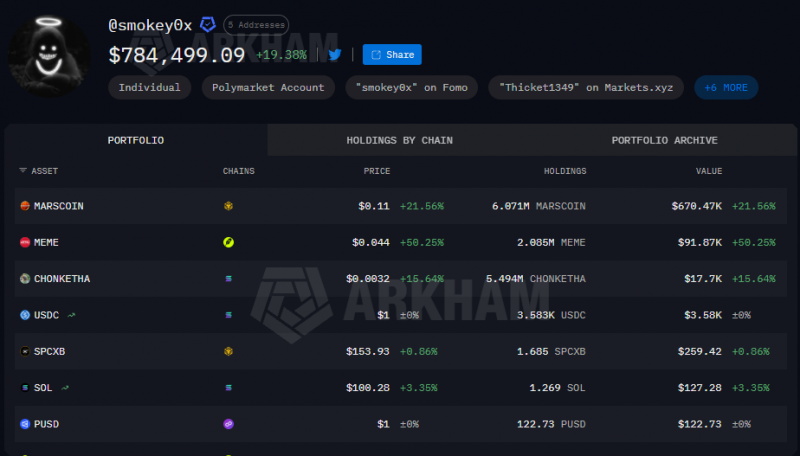This screenshot has width=800, height=456.
Task: Click the Solana chain icon in SOL row
Action: [228, 388]
